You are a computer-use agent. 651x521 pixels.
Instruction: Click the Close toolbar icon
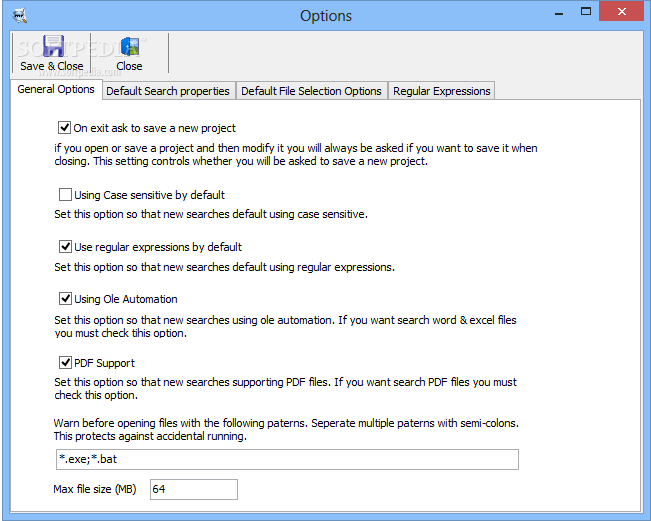(x=130, y=46)
